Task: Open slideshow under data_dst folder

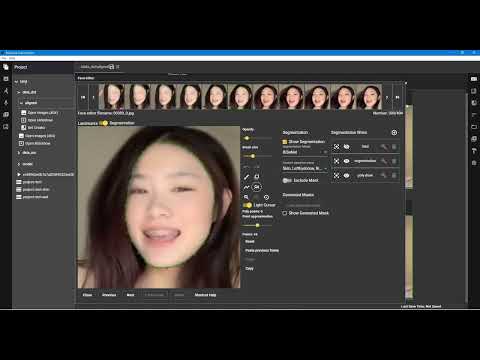Action: [34, 143]
